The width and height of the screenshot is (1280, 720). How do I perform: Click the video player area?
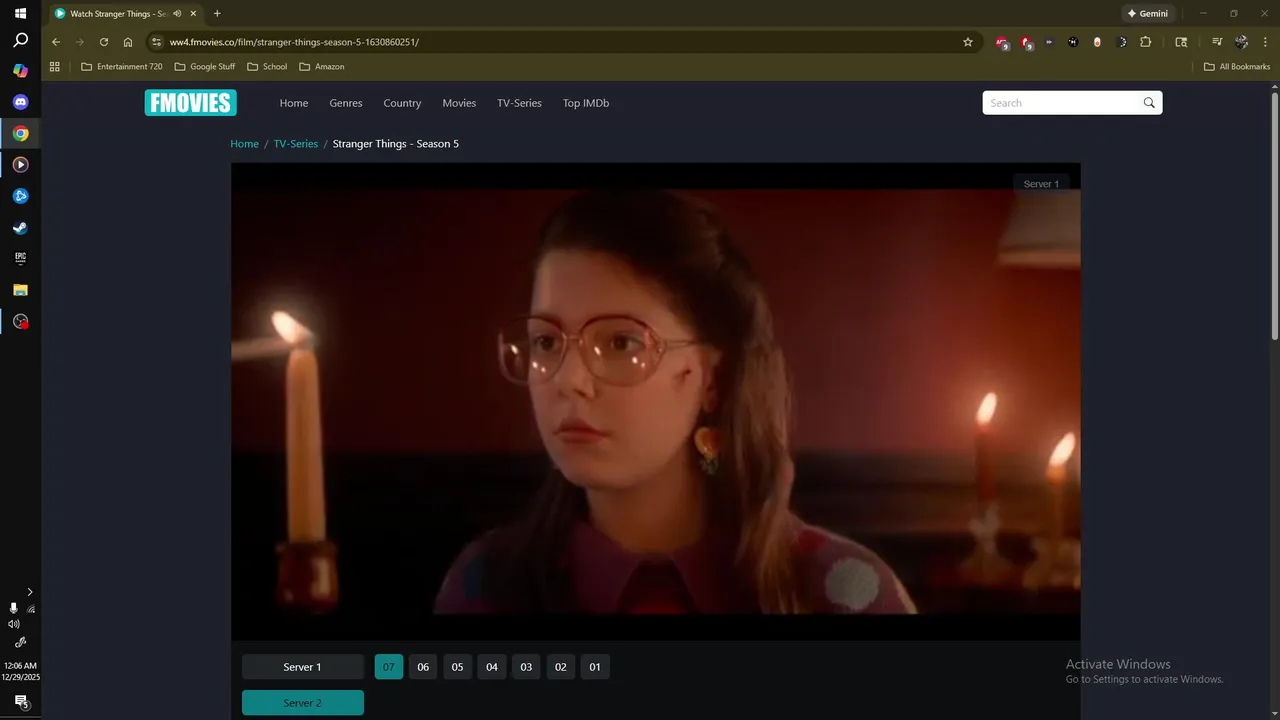click(x=656, y=401)
